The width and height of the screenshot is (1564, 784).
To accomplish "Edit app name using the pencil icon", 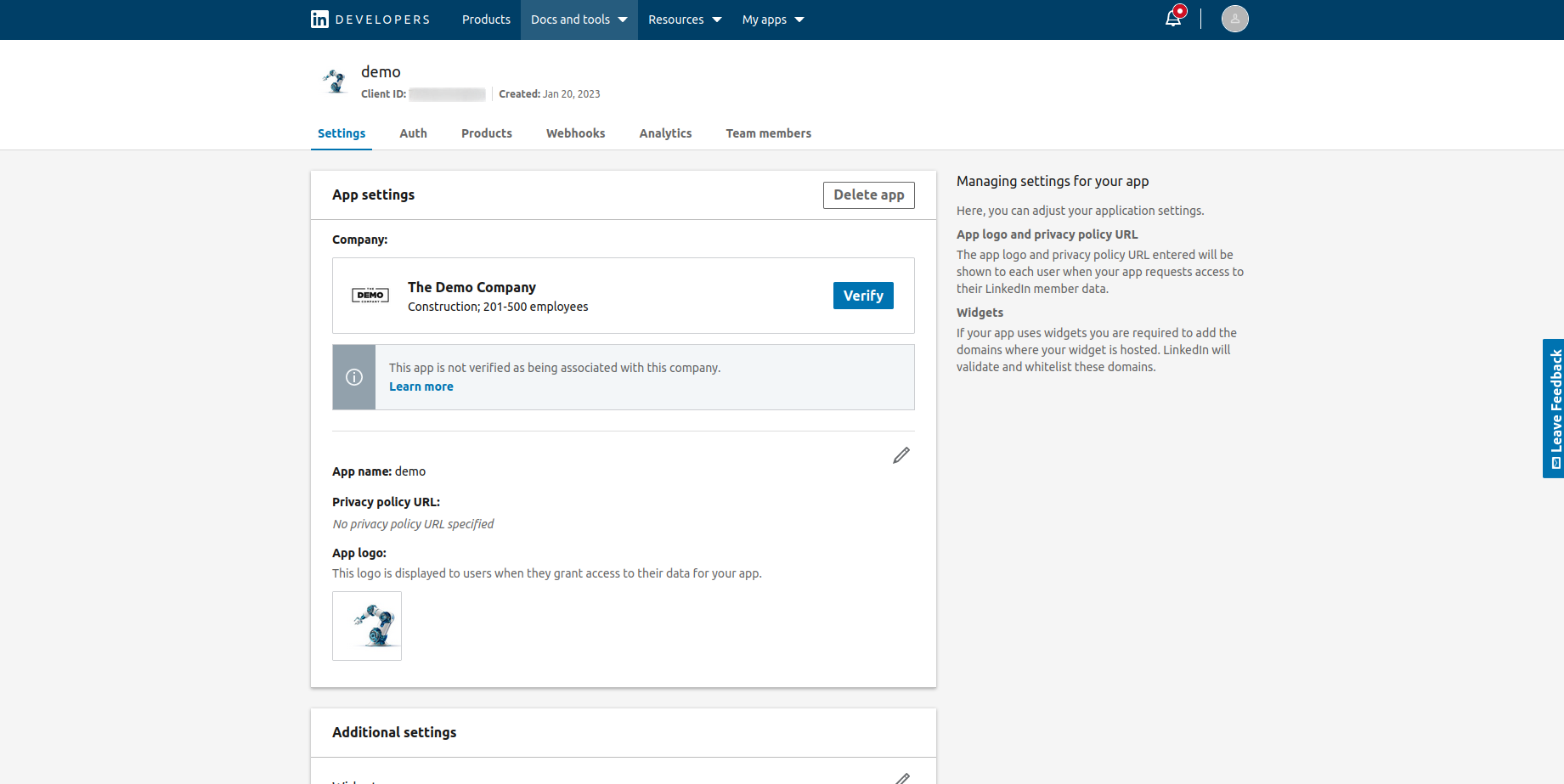I will 901,455.
